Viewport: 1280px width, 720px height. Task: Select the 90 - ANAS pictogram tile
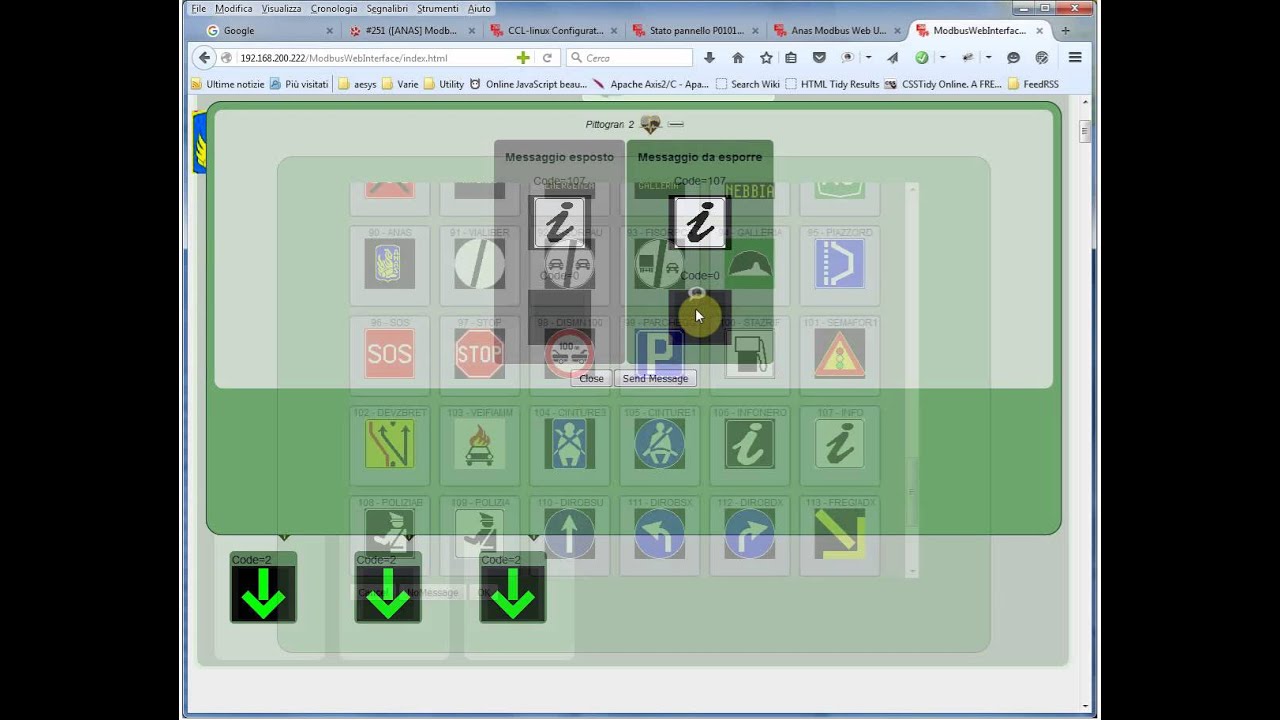click(389, 264)
